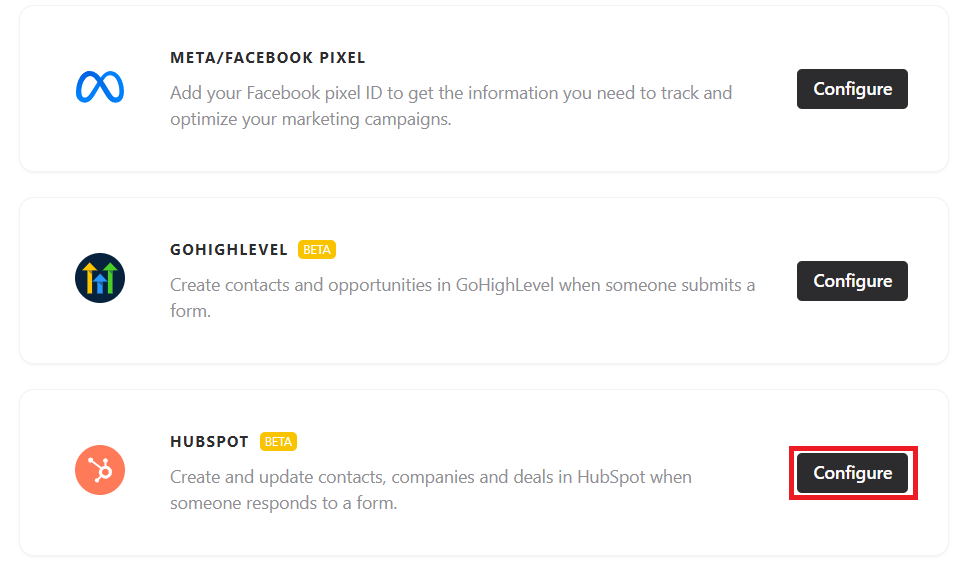Image resolution: width=971 pixels, height=569 pixels.
Task: Click the orange HubSpot logo icon
Action: coord(100,470)
